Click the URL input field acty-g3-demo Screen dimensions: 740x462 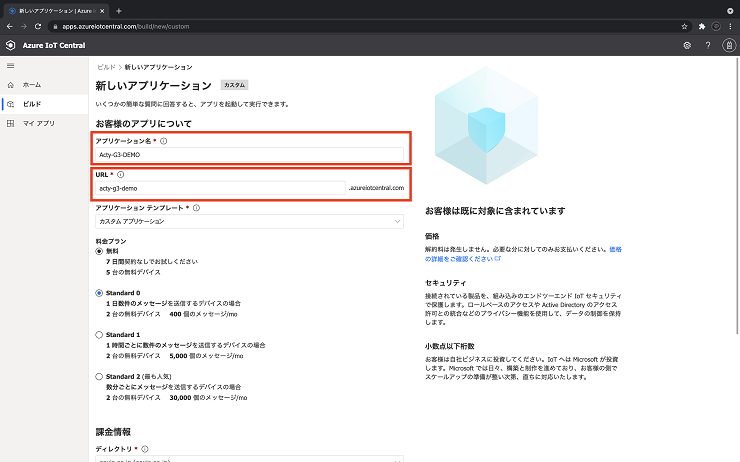[x=220, y=188]
